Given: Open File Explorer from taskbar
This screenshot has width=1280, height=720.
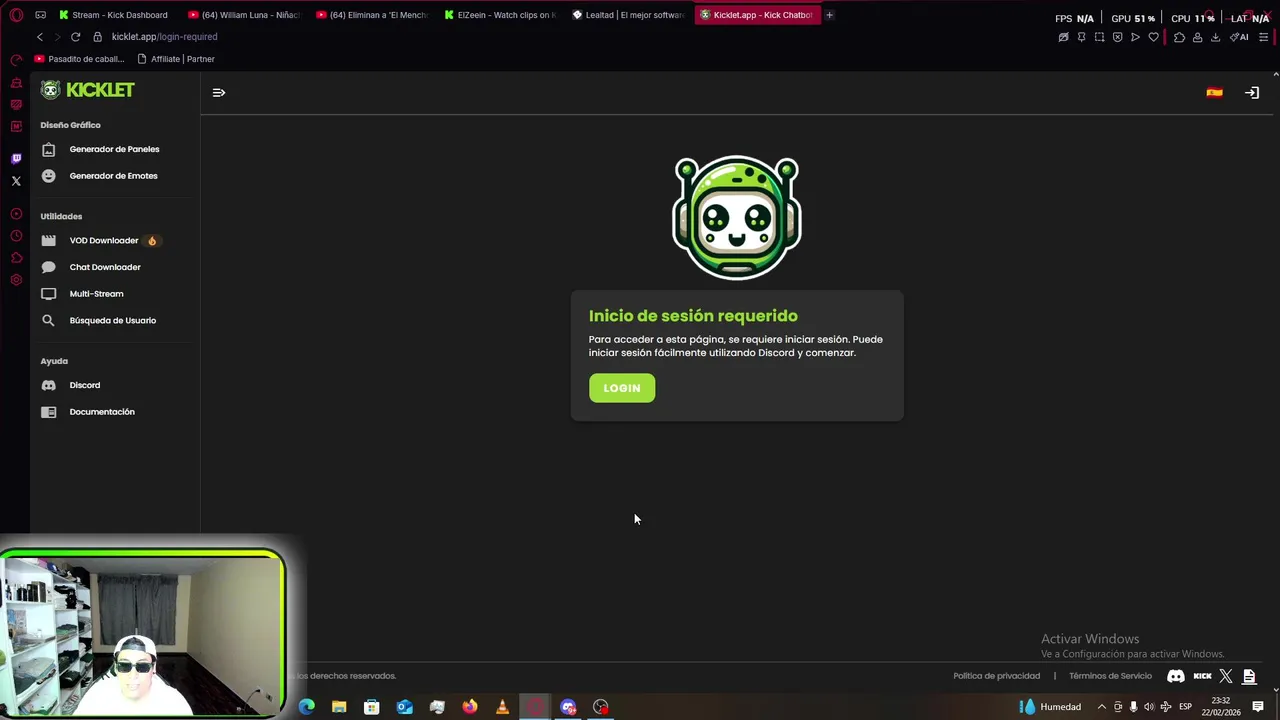Looking at the screenshot, I should [339, 707].
